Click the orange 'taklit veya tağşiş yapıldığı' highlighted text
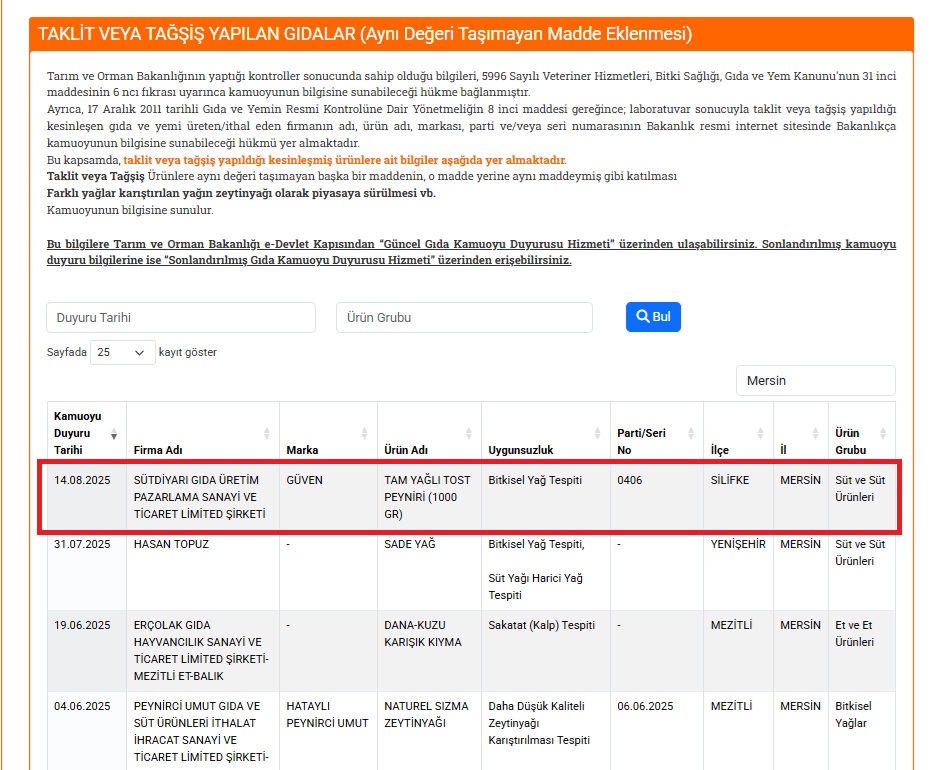The height and width of the screenshot is (770, 939). [x=344, y=160]
